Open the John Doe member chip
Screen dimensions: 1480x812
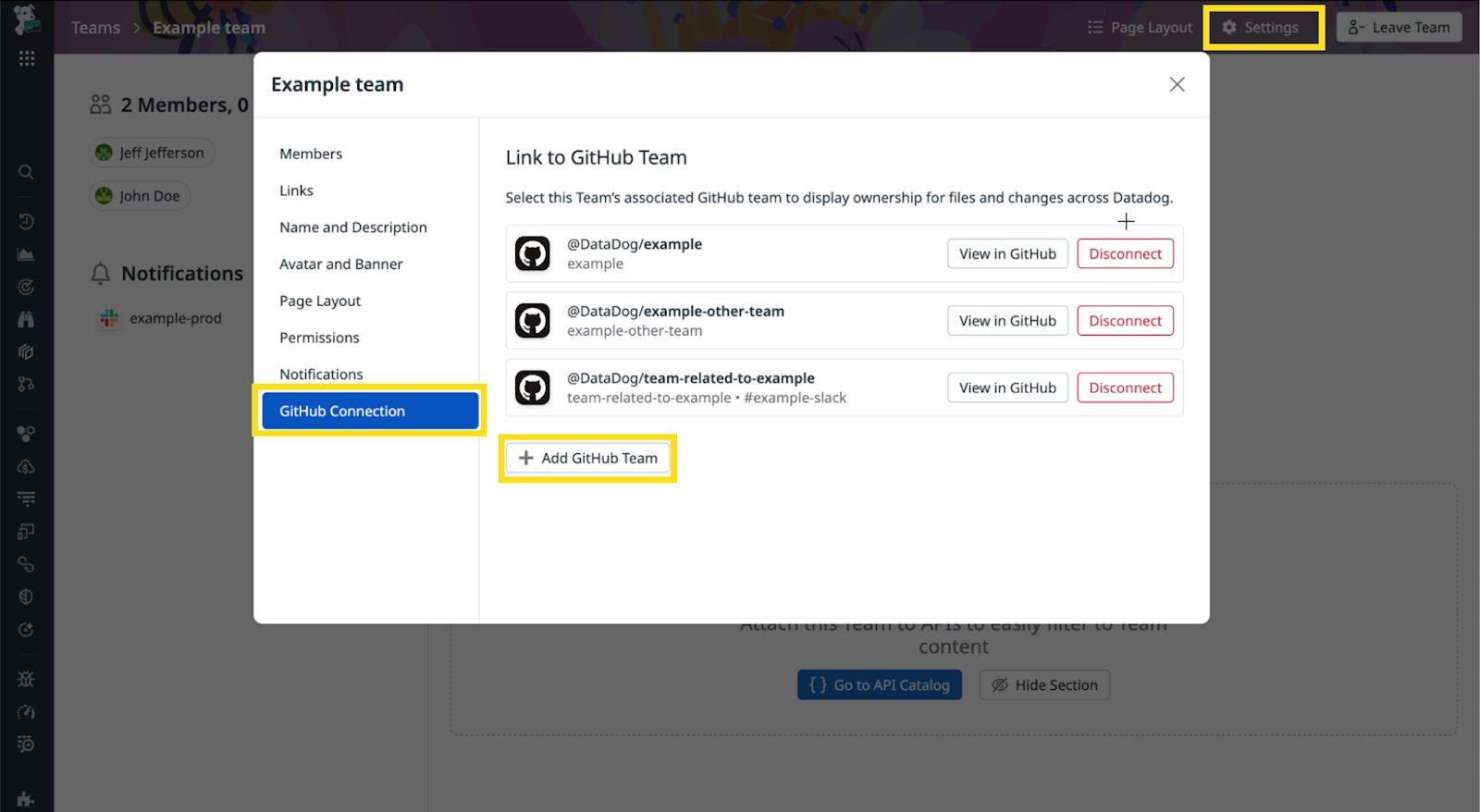pyautogui.click(x=140, y=196)
